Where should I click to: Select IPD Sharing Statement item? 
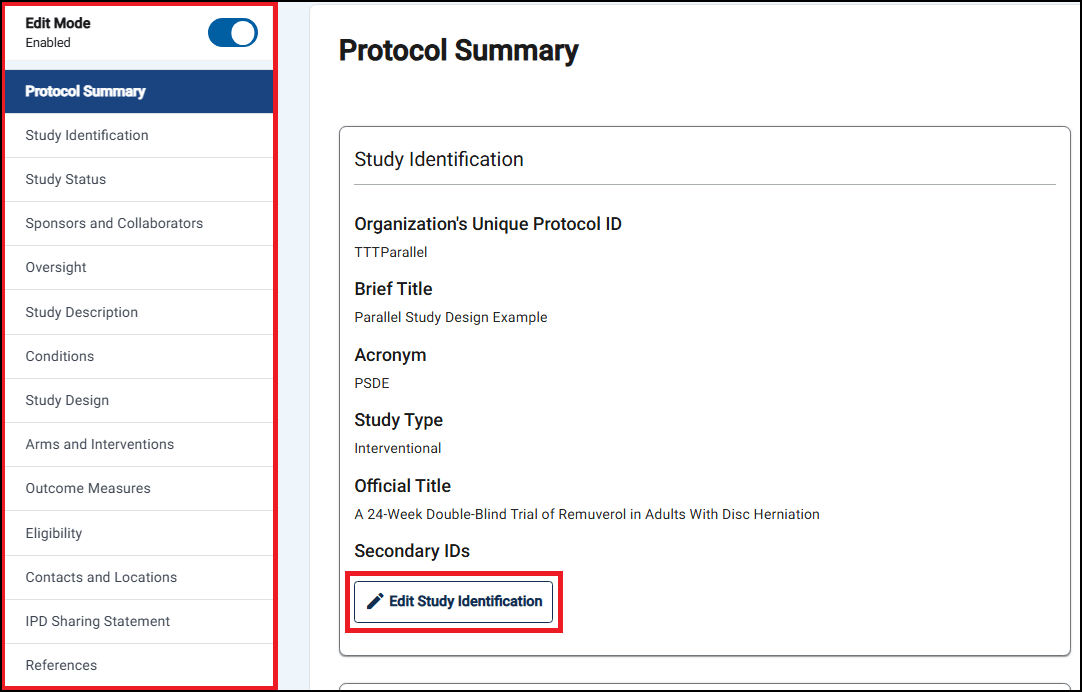139,622
